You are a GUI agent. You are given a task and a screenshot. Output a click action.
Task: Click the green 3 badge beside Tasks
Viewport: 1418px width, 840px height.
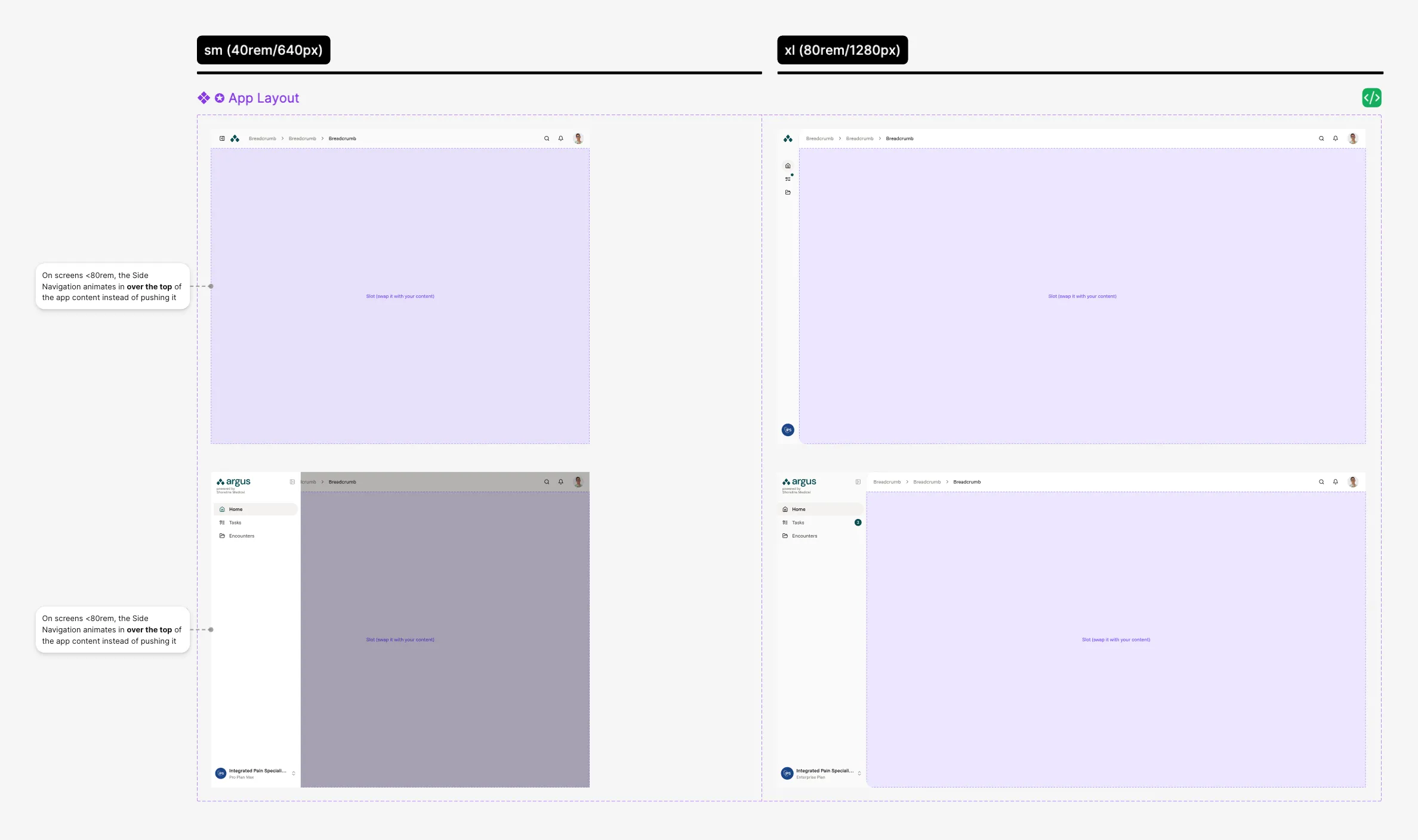pos(858,523)
